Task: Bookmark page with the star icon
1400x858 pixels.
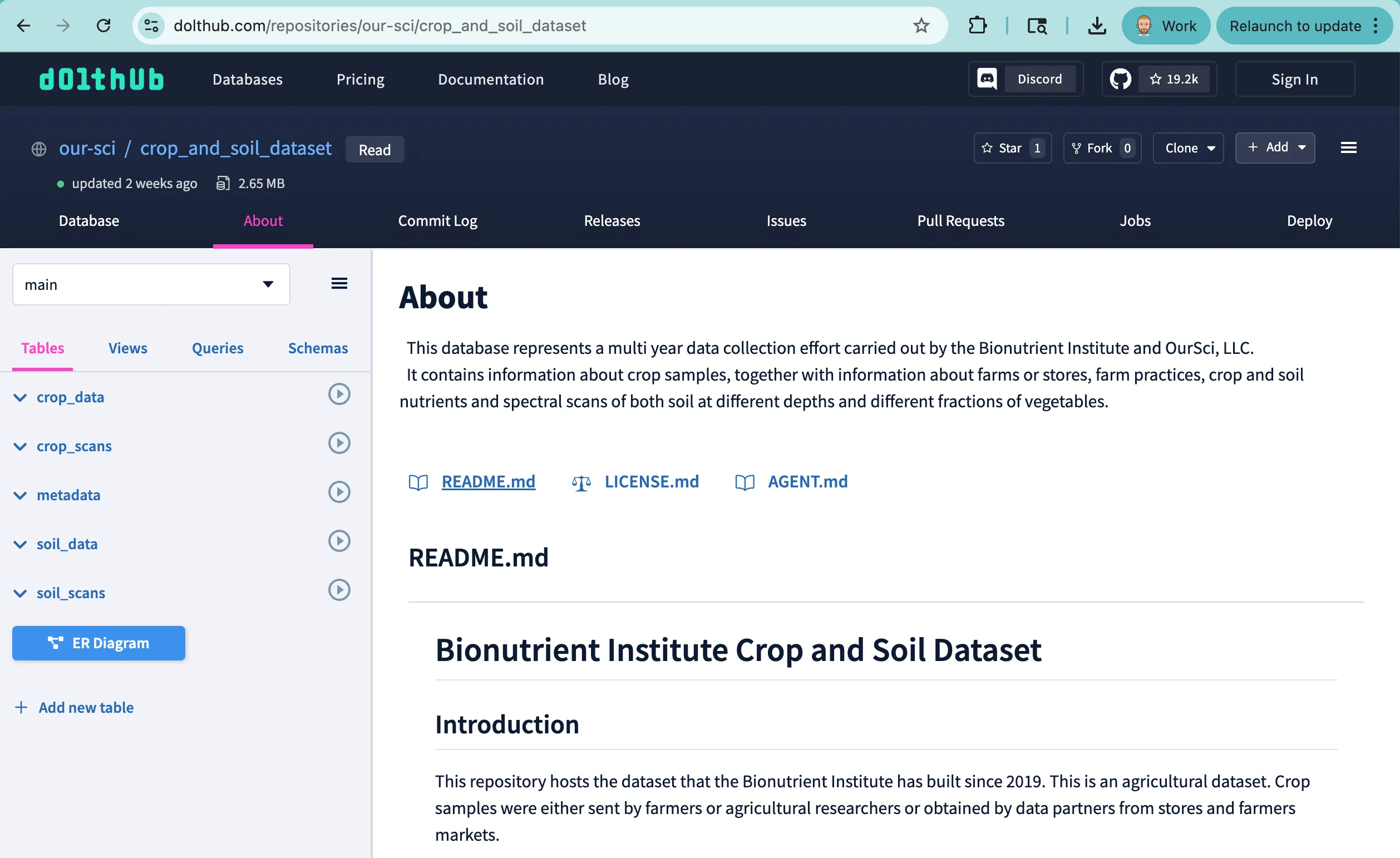Action: [x=921, y=26]
